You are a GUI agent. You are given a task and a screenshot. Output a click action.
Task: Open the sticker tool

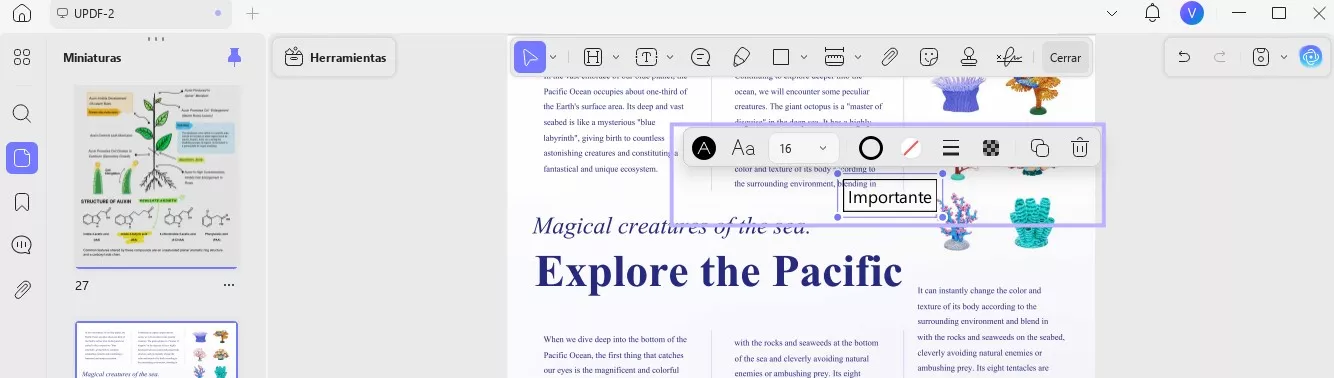pos(929,57)
